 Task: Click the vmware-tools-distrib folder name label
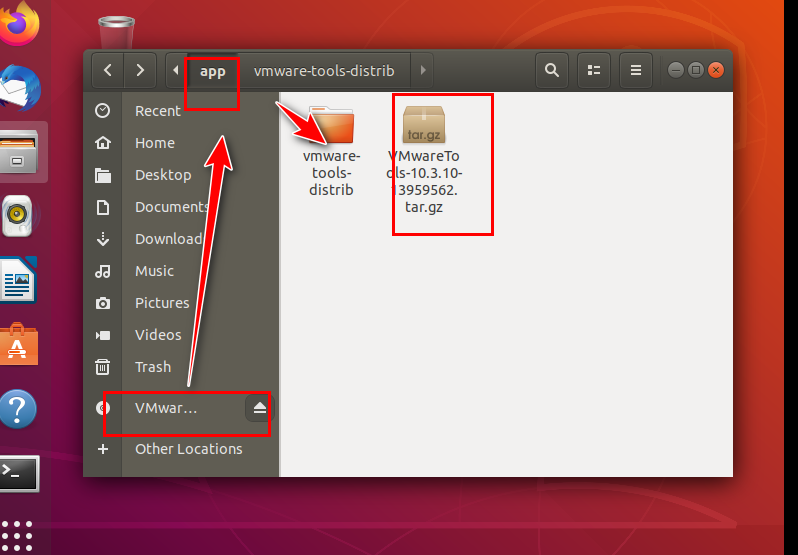[331, 172]
